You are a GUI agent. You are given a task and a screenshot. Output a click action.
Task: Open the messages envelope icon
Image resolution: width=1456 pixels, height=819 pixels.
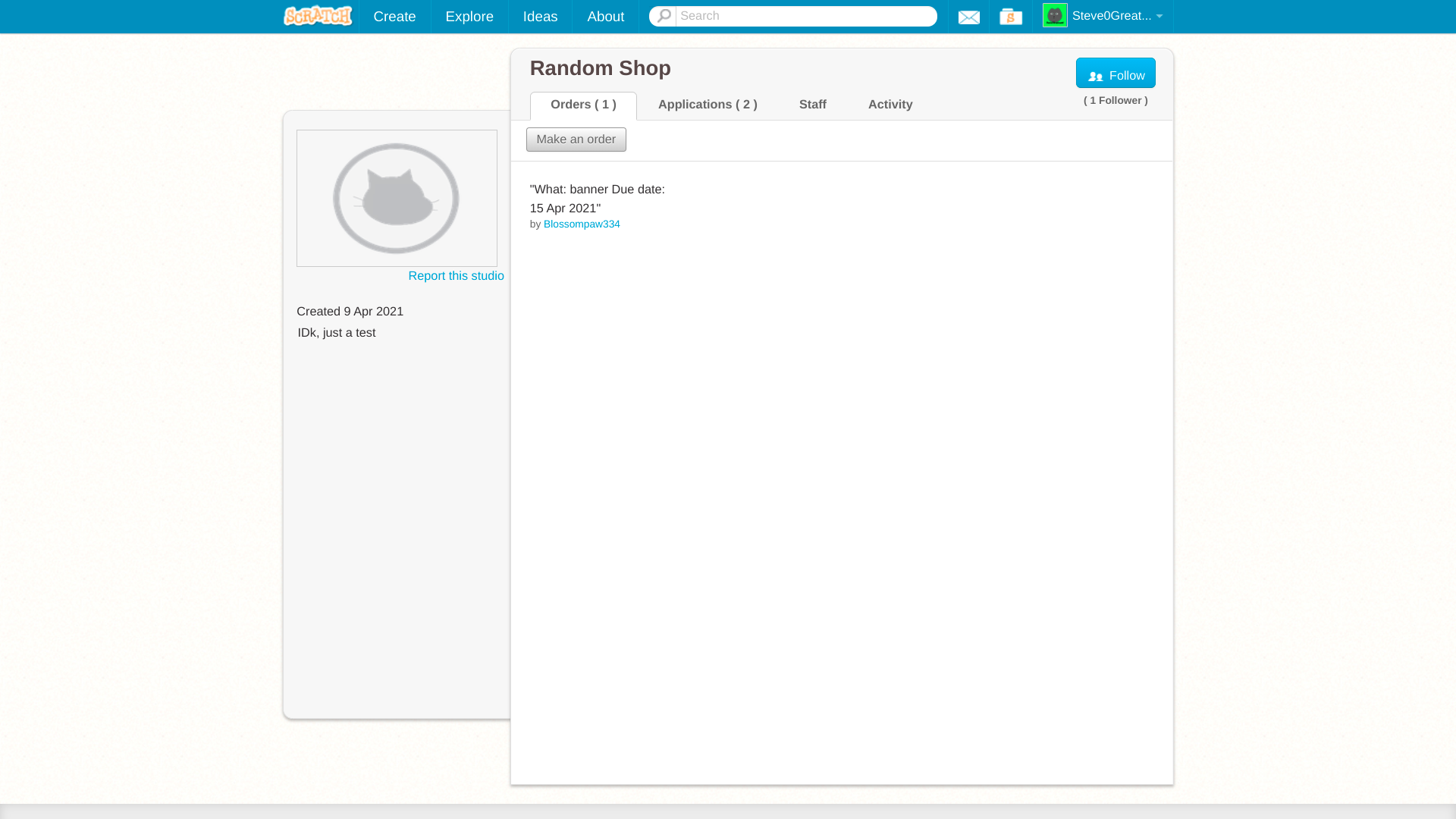[x=968, y=17]
